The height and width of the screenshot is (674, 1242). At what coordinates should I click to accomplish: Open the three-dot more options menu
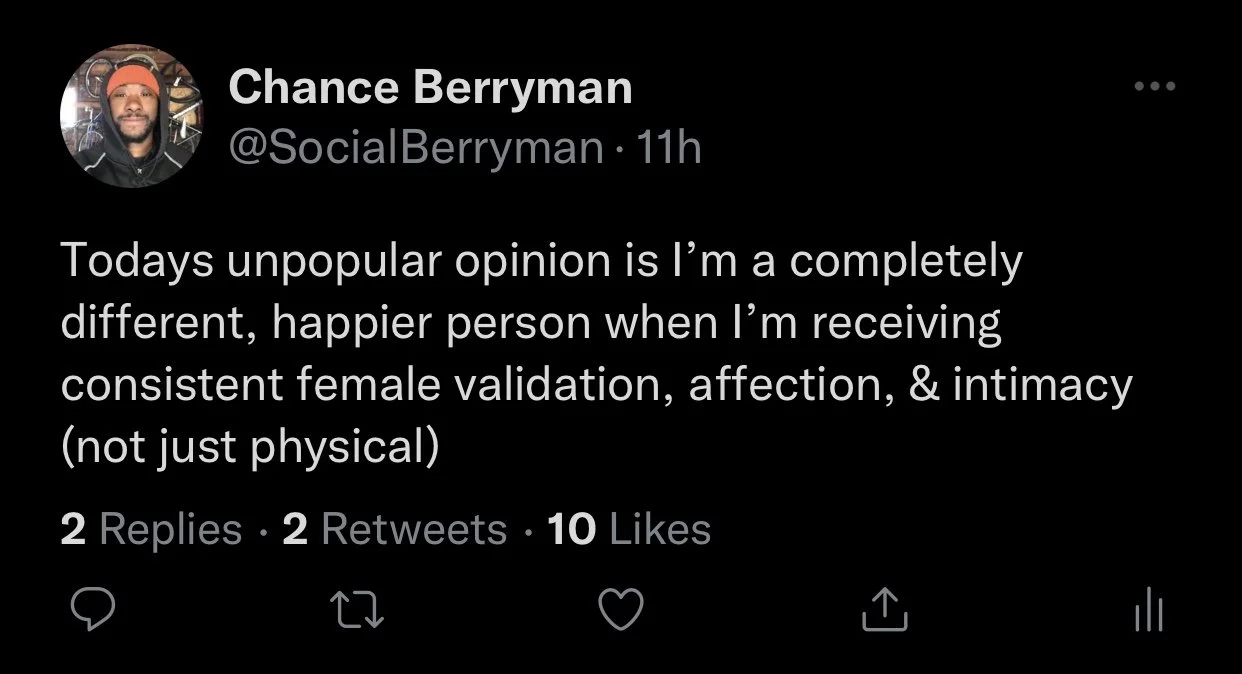[x=1157, y=87]
